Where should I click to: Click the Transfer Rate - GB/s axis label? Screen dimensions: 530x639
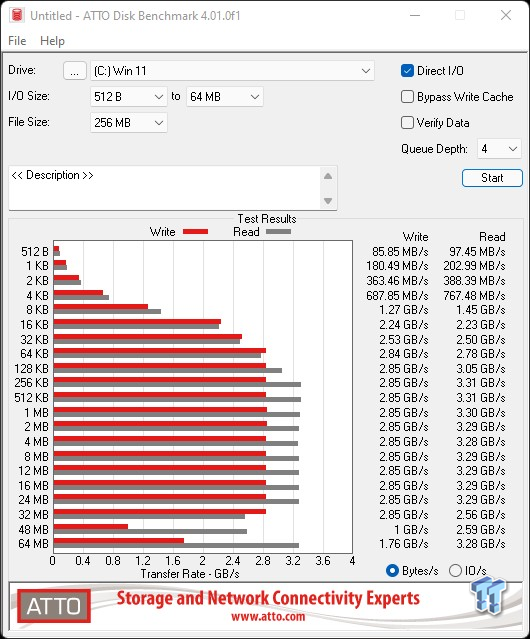pyautogui.click(x=190, y=574)
